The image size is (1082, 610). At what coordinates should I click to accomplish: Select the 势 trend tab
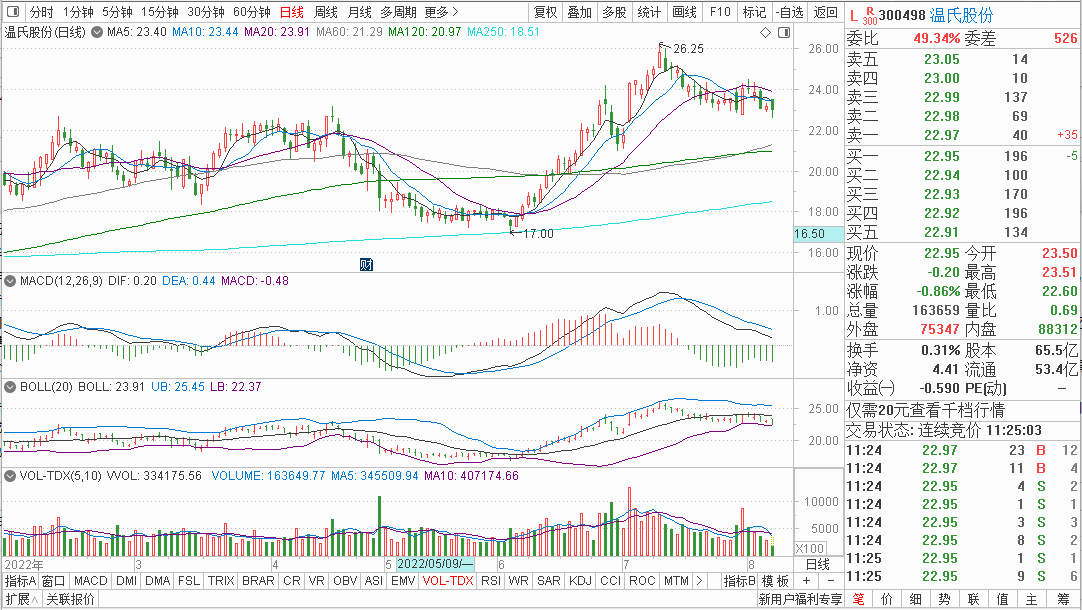[945, 599]
